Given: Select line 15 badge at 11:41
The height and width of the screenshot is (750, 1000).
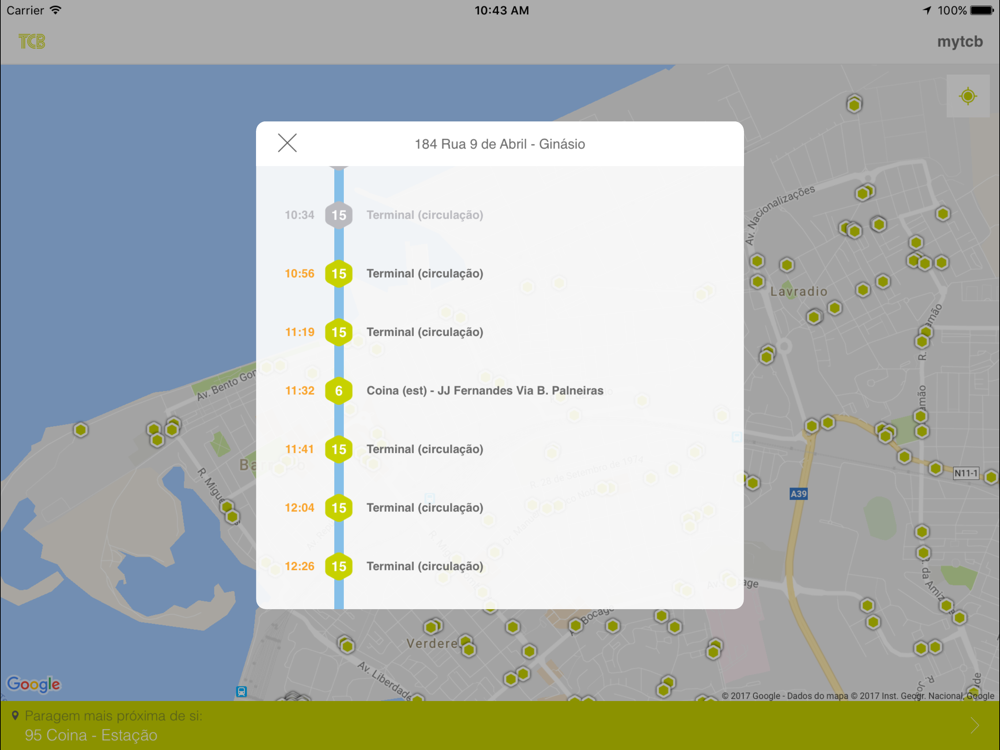Looking at the screenshot, I should point(339,450).
